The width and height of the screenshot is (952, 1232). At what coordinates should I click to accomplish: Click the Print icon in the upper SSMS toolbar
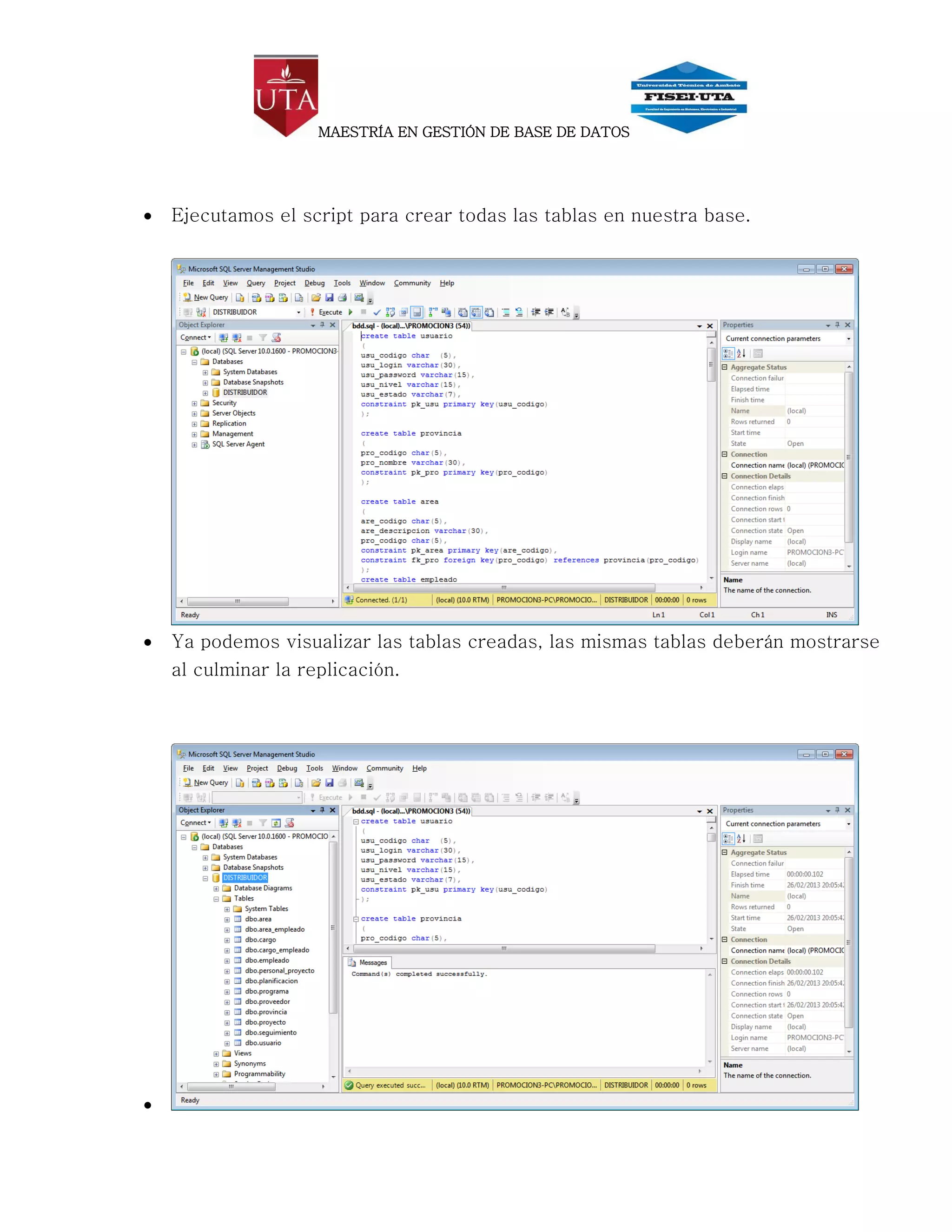pyautogui.click(x=342, y=297)
